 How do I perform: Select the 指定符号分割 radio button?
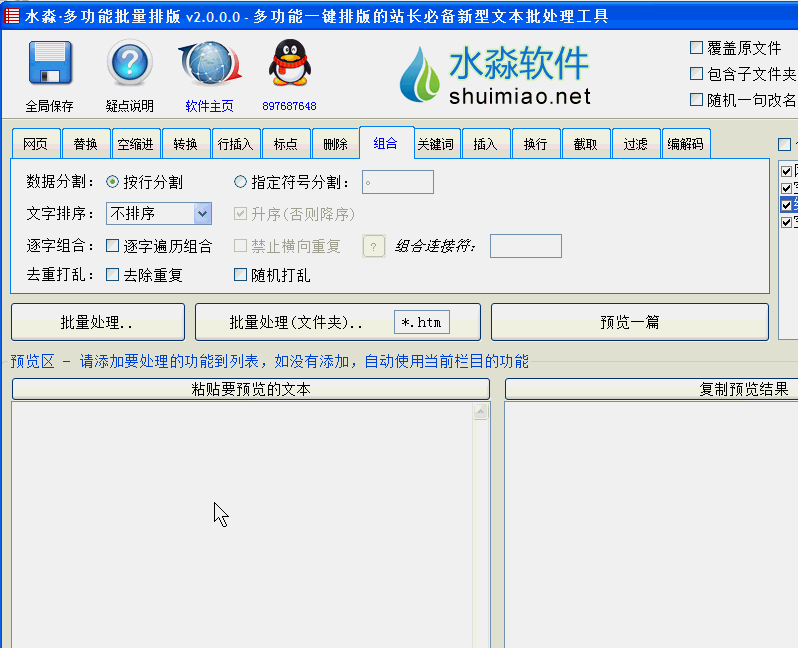[x=240, y=182]
